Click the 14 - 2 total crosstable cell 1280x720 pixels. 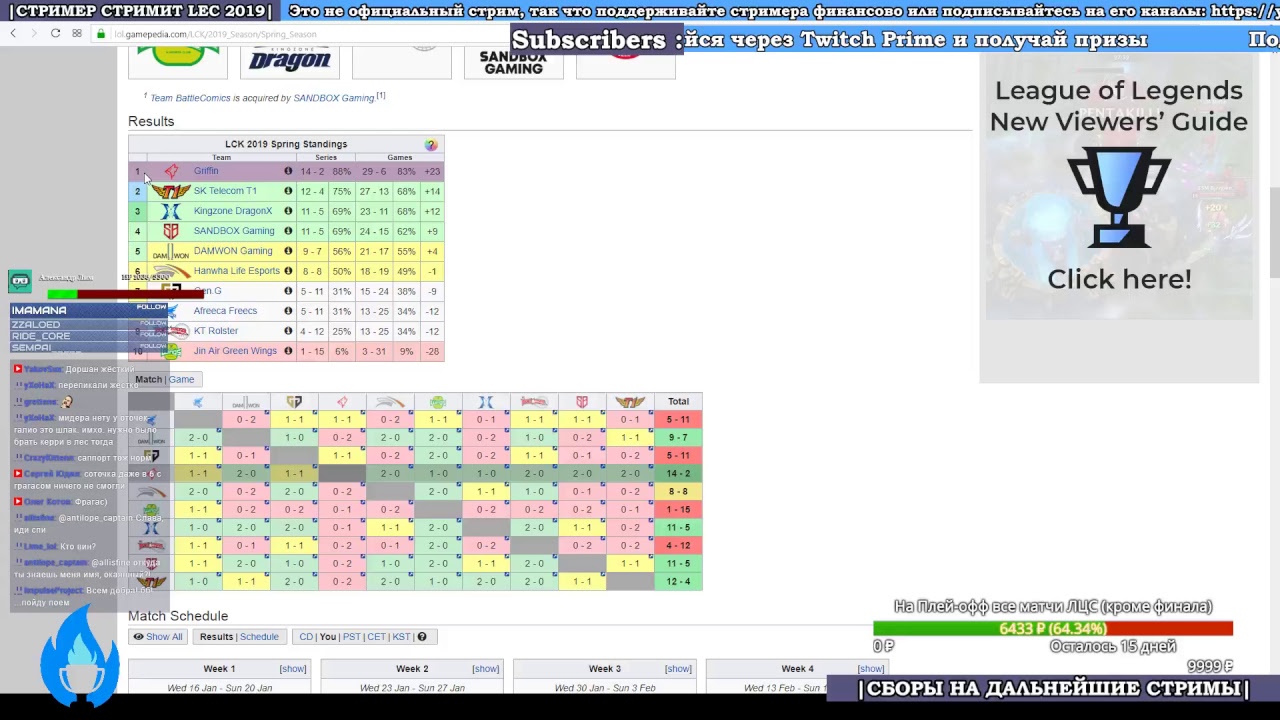(678, 474)
